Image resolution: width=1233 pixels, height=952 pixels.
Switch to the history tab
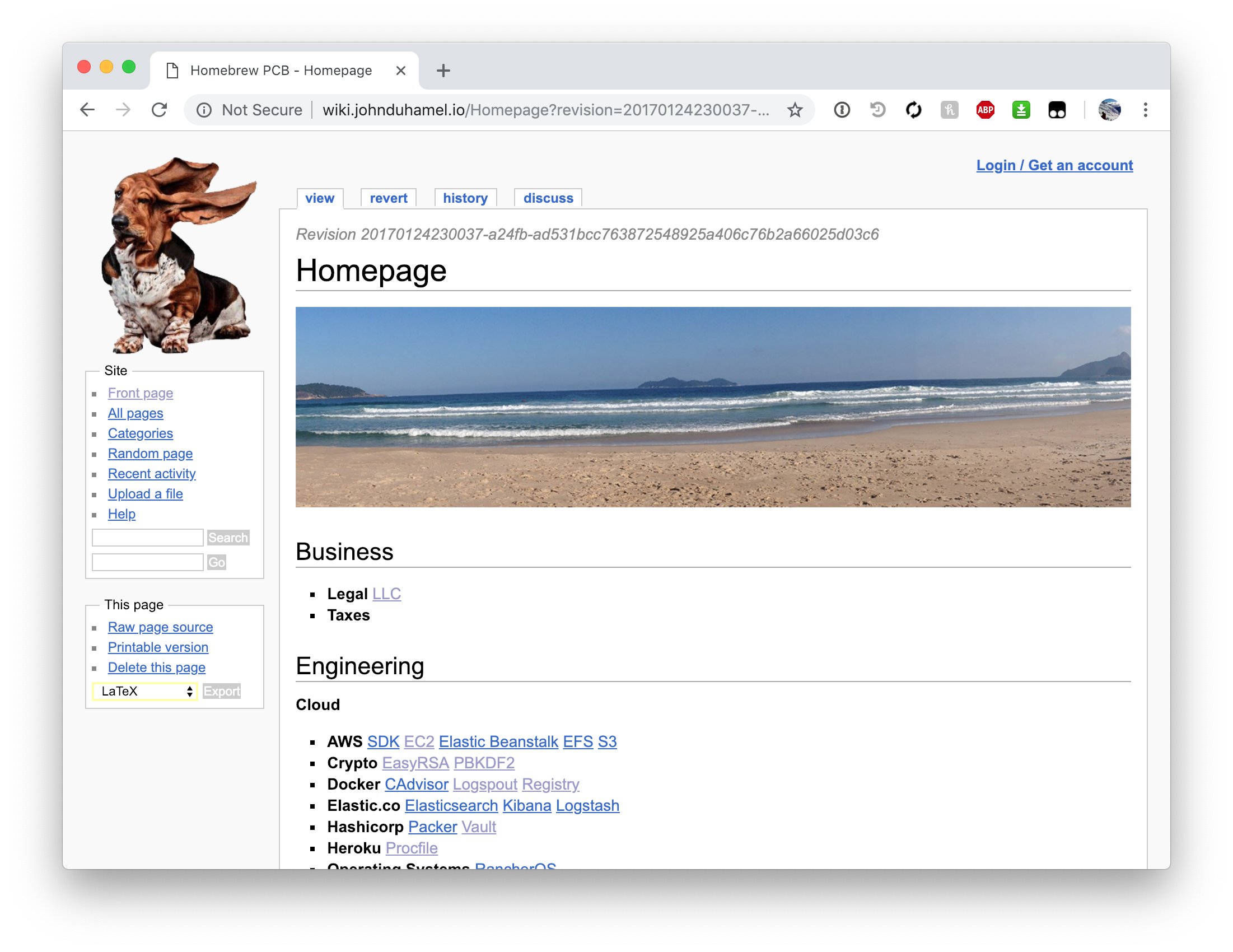465,198
